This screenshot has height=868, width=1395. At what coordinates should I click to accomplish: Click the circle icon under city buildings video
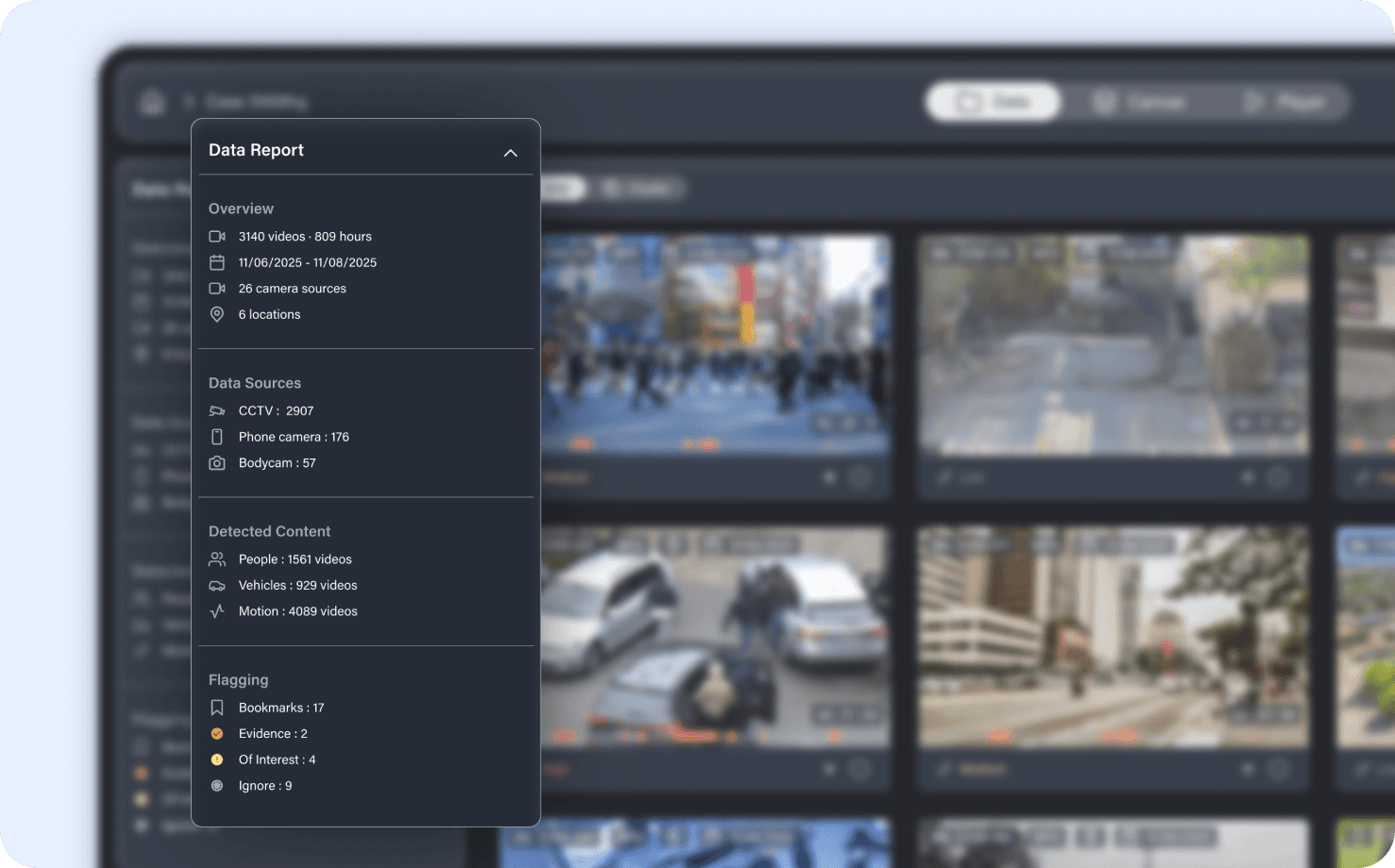pyautogui.click(x=1278, y=770)
